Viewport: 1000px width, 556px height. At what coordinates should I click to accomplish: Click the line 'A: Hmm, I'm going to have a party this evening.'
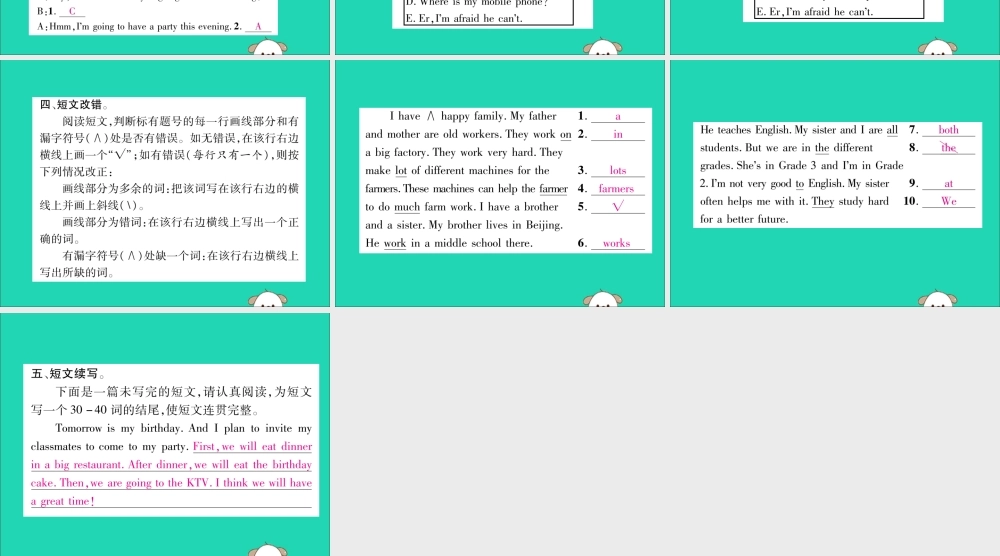tap(134, 27)
